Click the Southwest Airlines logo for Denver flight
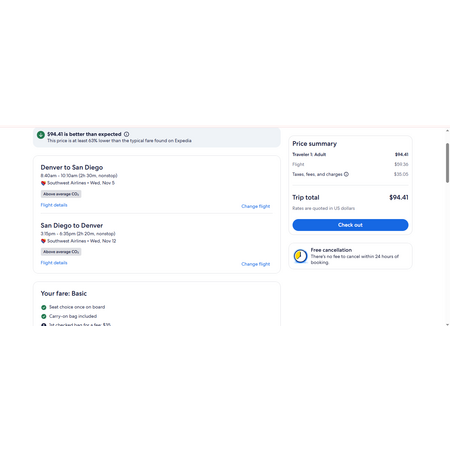This screenshot has width=450, height=450. (43, 183)
